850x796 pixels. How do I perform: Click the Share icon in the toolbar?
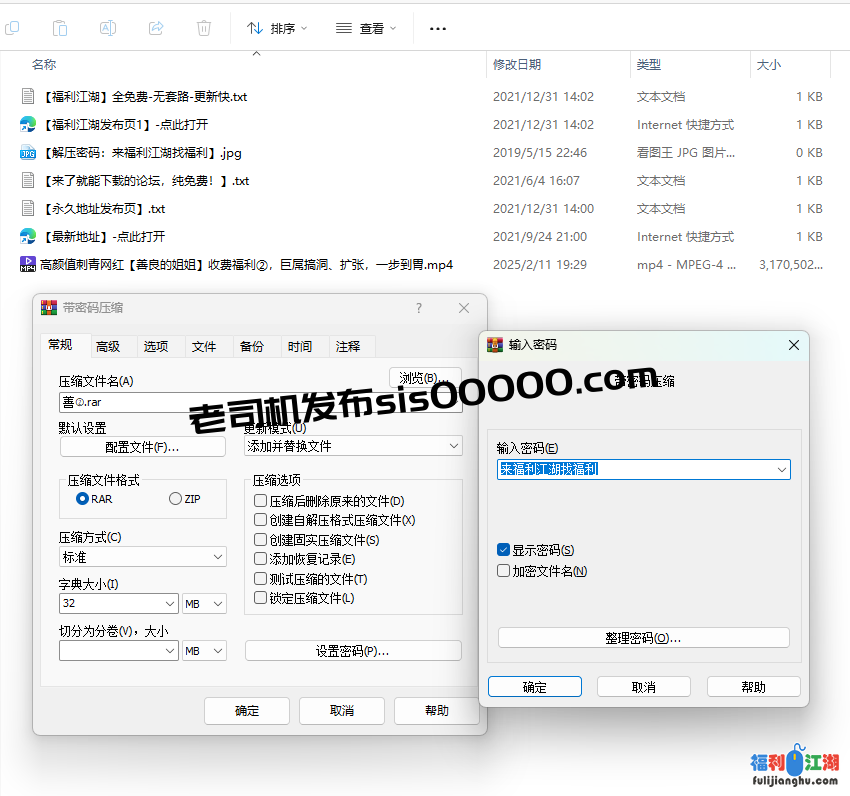pyautogui.click(x=156, y=28)
